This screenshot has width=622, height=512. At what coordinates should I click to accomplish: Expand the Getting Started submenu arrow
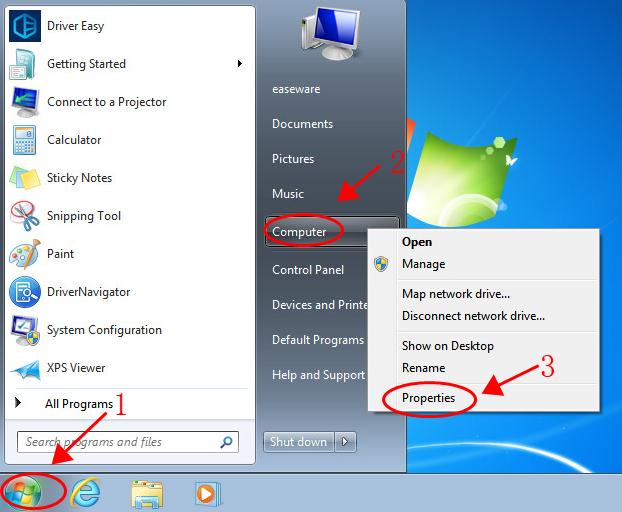point(240,63)
